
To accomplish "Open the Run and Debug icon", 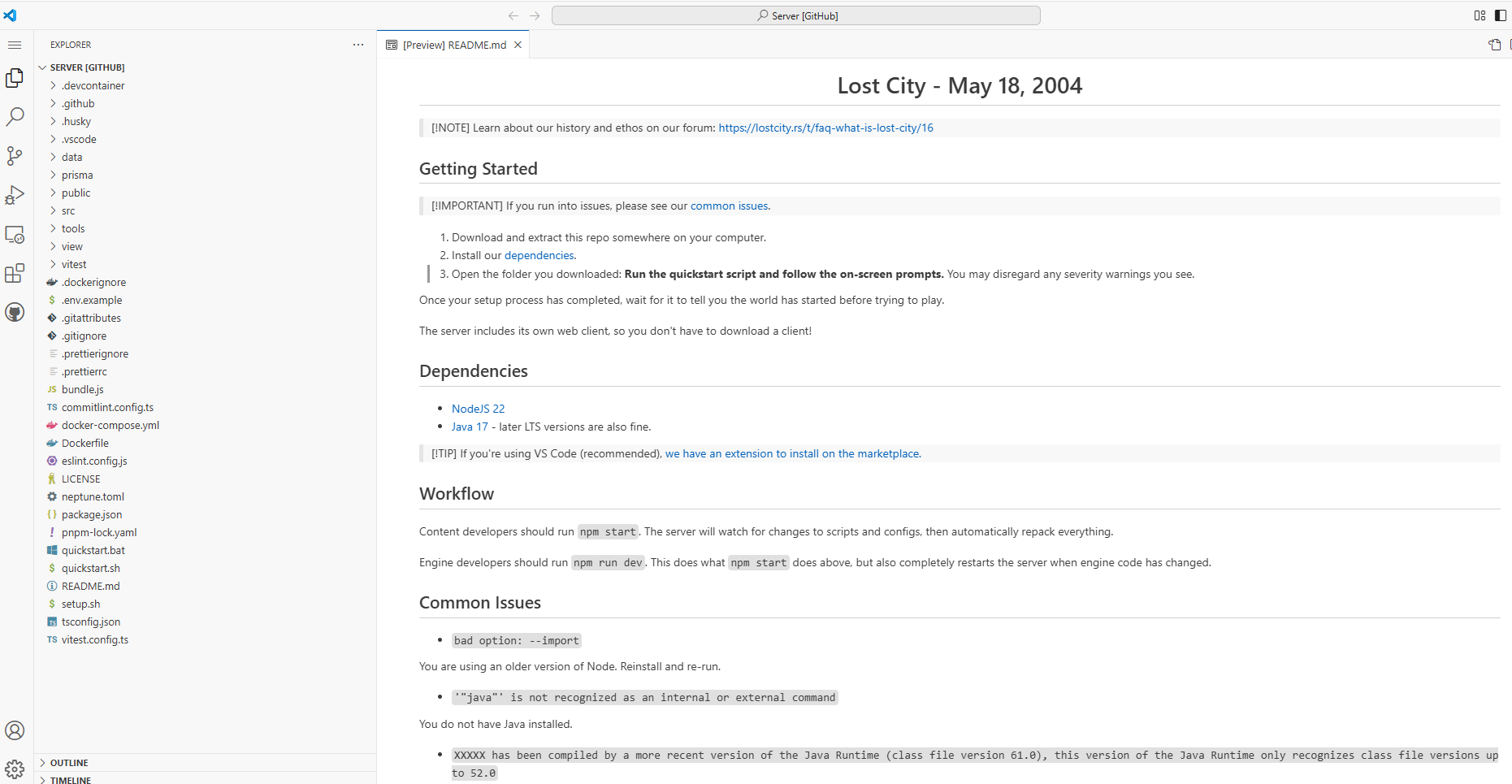I will click(x=15, y=194).
